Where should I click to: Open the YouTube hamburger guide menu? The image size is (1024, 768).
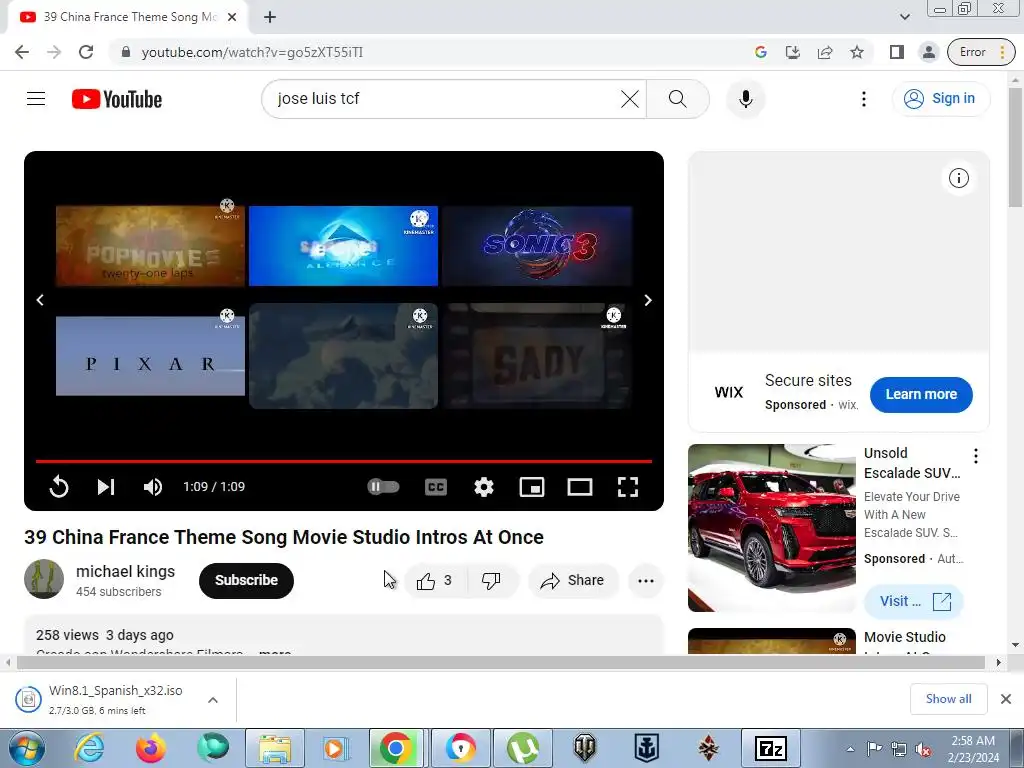pyautogui.click(x=36, y=99)
